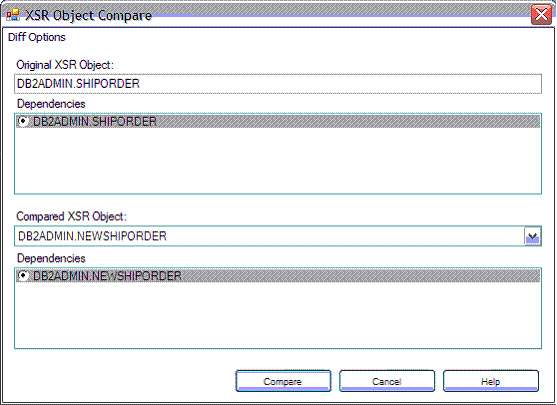Click the Dependencies label above DB2ADMIN.NEWSHIPORDER list
Screen dimensions: 557x405
[51, 258]
